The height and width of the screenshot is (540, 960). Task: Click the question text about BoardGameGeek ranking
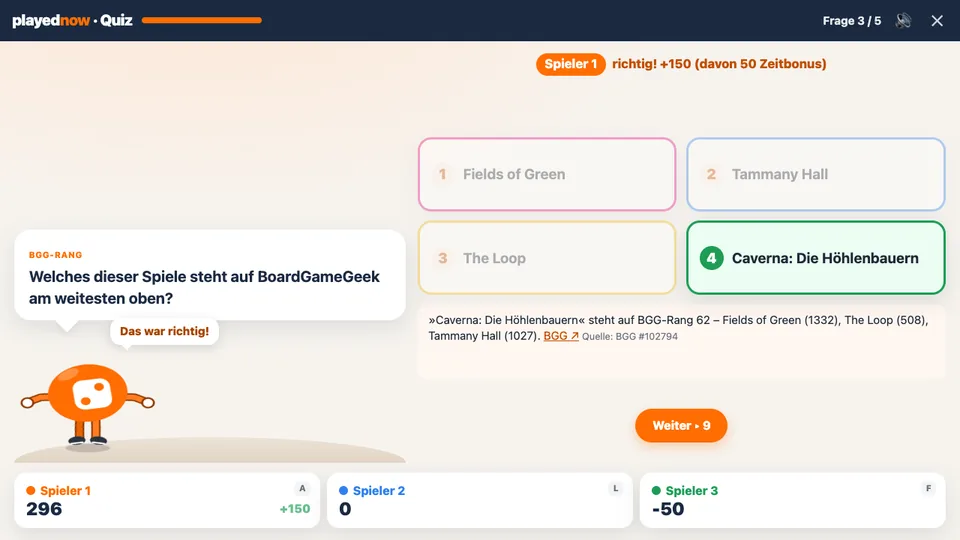tap(204, 287)
